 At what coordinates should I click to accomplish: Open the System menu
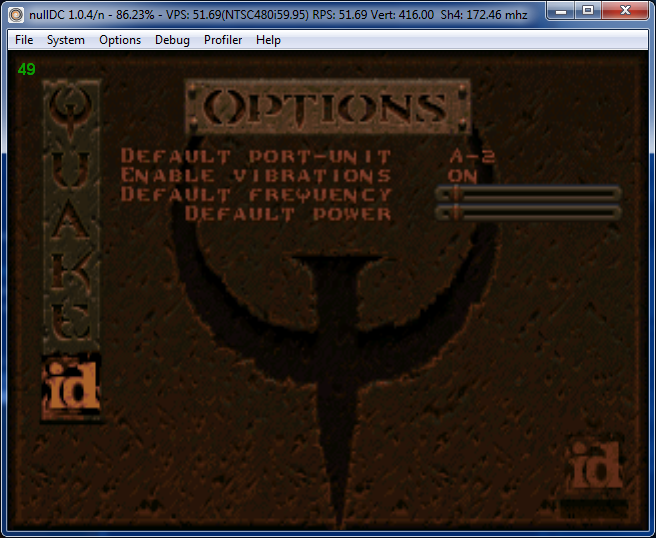coord(66,40)
